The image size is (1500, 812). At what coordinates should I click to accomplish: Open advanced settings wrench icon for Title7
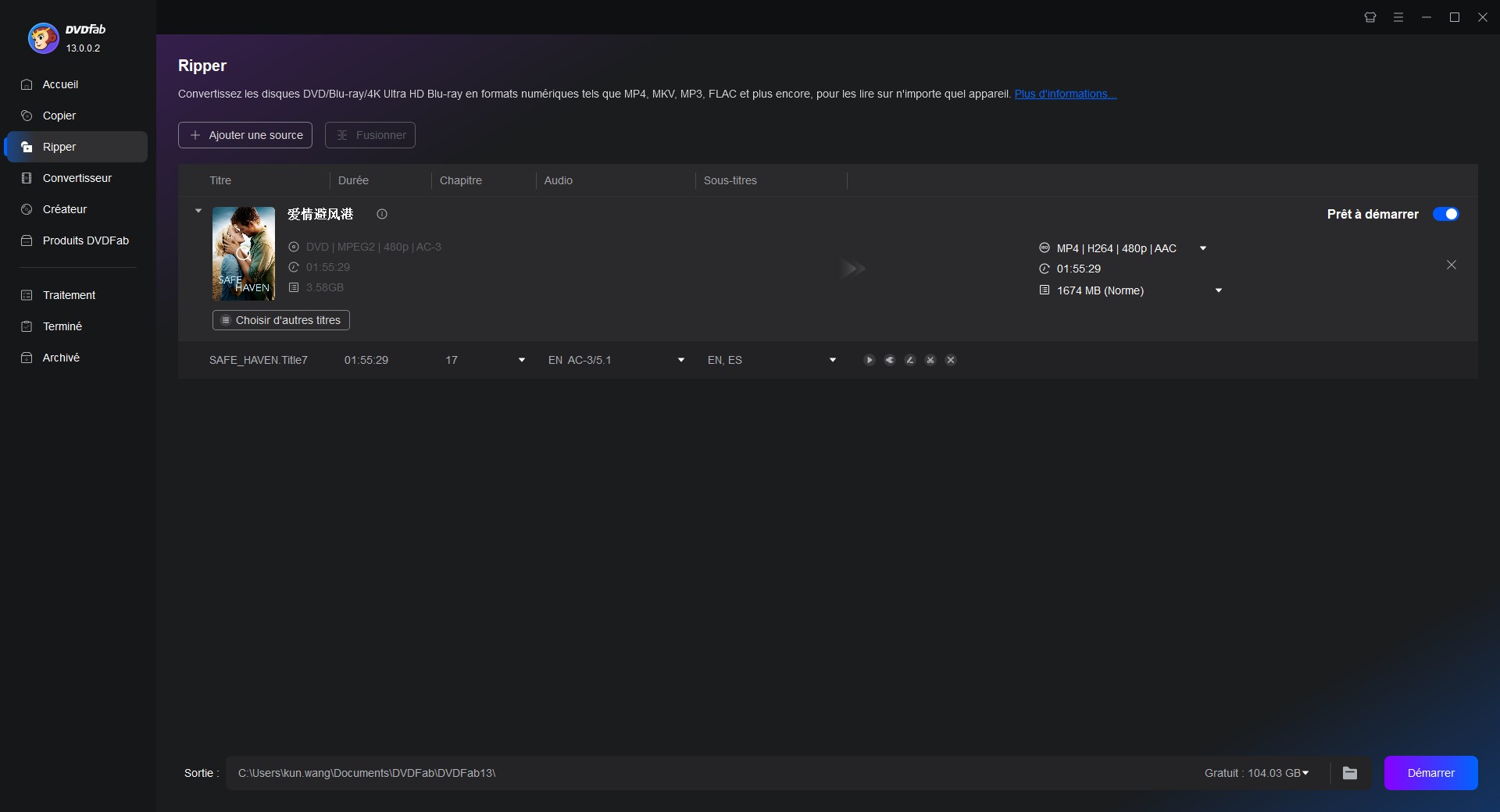click(x=889, y=360)
